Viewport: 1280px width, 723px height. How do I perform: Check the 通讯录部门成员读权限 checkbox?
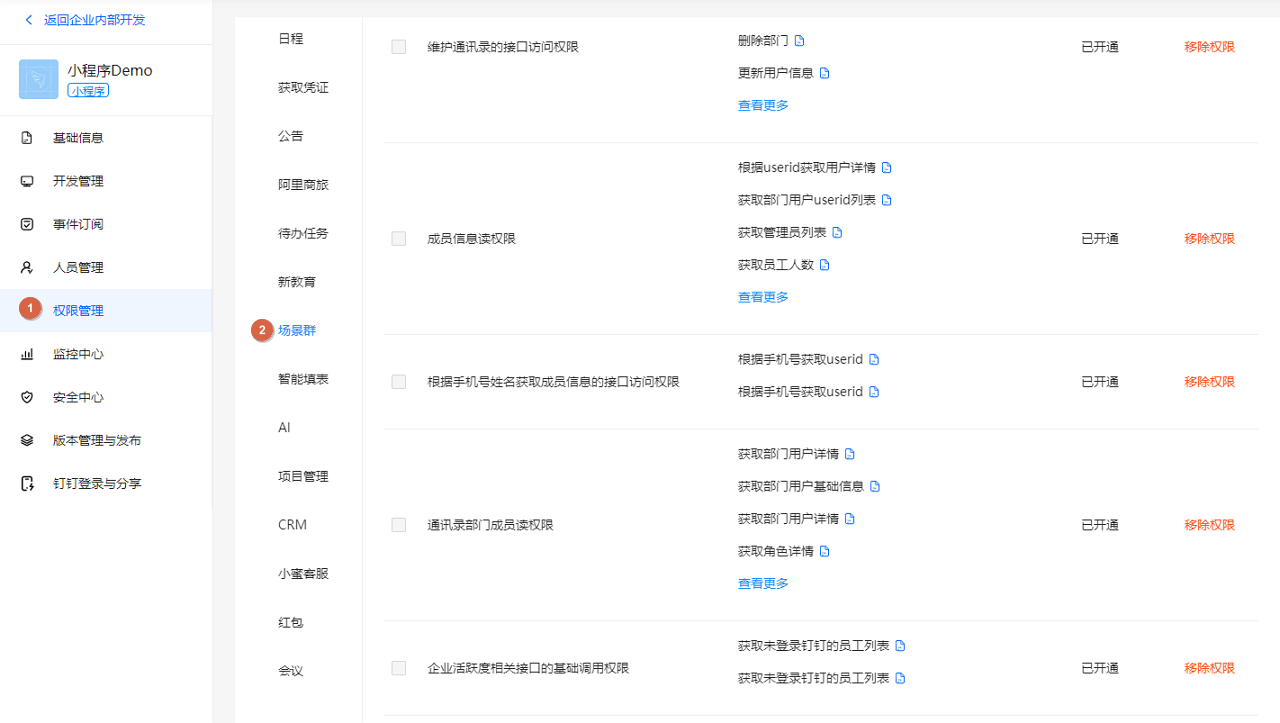(399, 525)
